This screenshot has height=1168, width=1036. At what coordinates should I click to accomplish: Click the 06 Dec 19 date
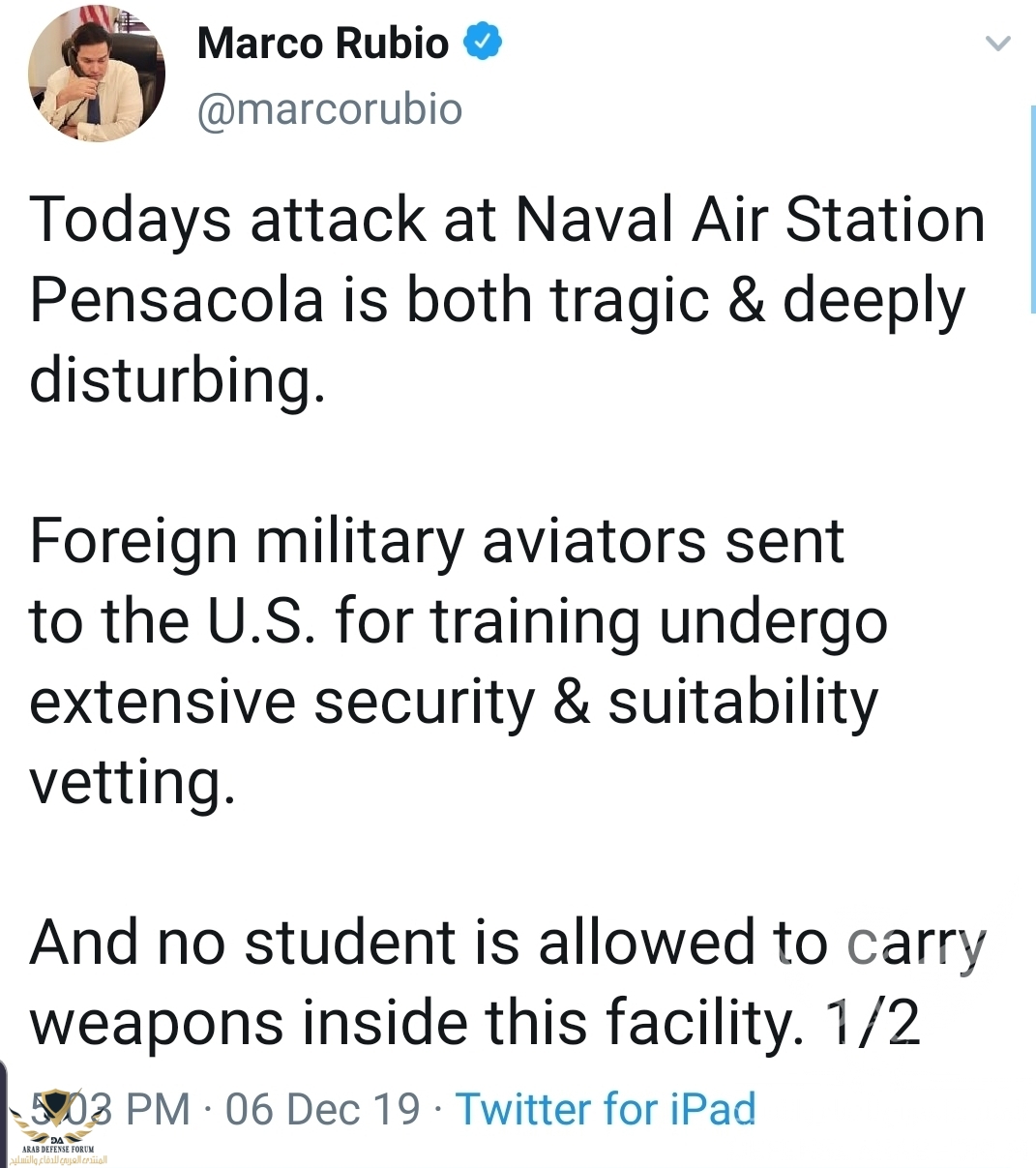[323, 1109]
